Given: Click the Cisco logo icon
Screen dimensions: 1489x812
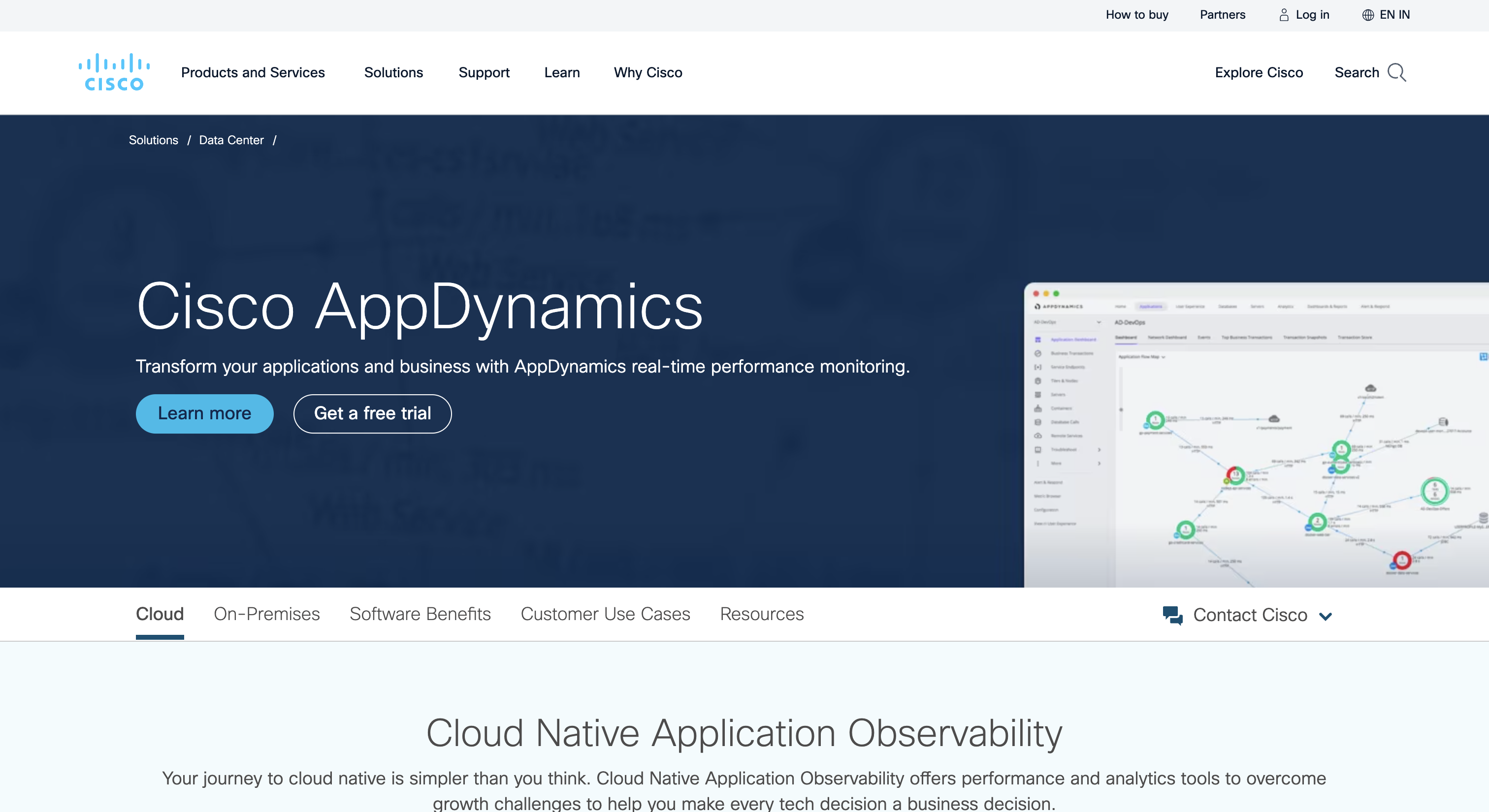Looking at the screenshot, I should tap(114, 72).
